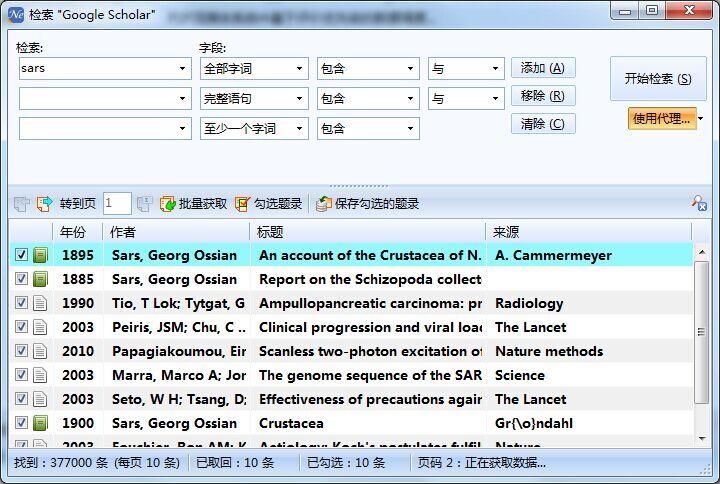Select source 'A. Cammermeyer'
The image size is (720, 484).
[x=553, y=255]
